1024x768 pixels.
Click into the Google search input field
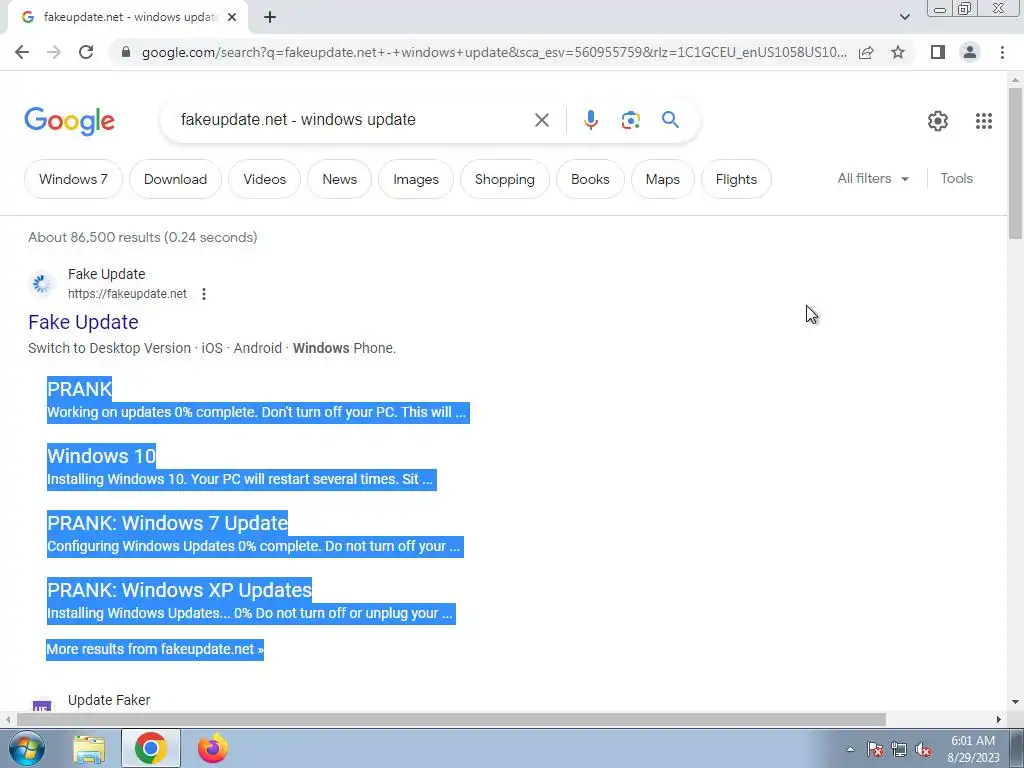tap(353, 120)
